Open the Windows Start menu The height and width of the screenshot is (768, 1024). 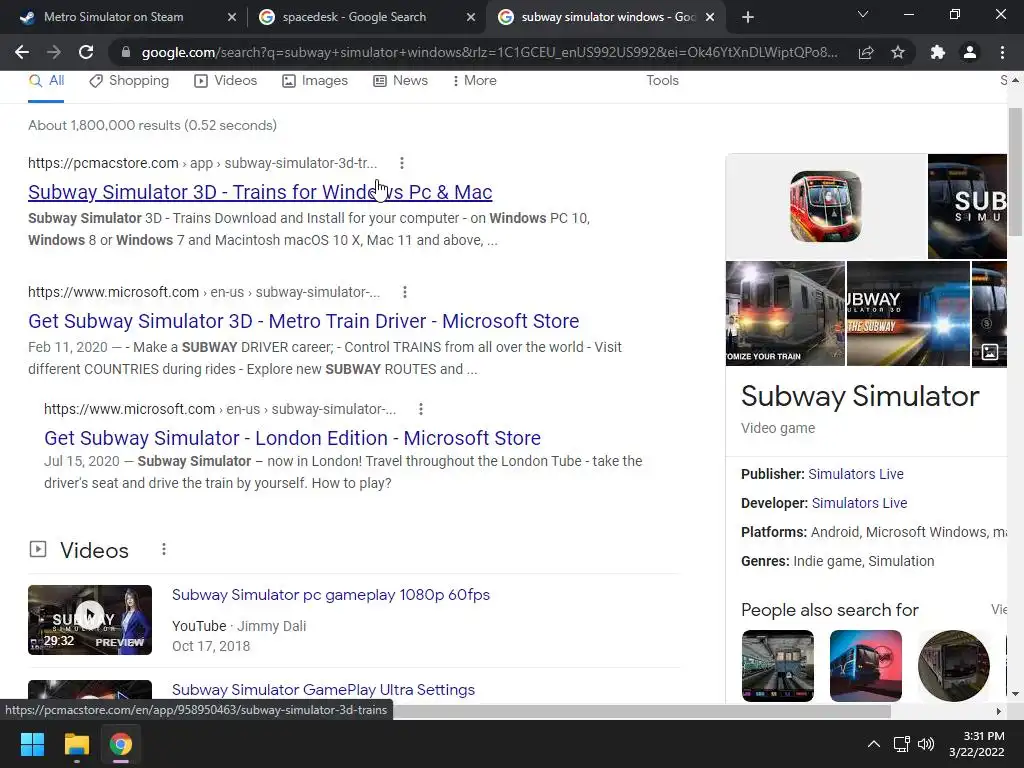point(32,744)
